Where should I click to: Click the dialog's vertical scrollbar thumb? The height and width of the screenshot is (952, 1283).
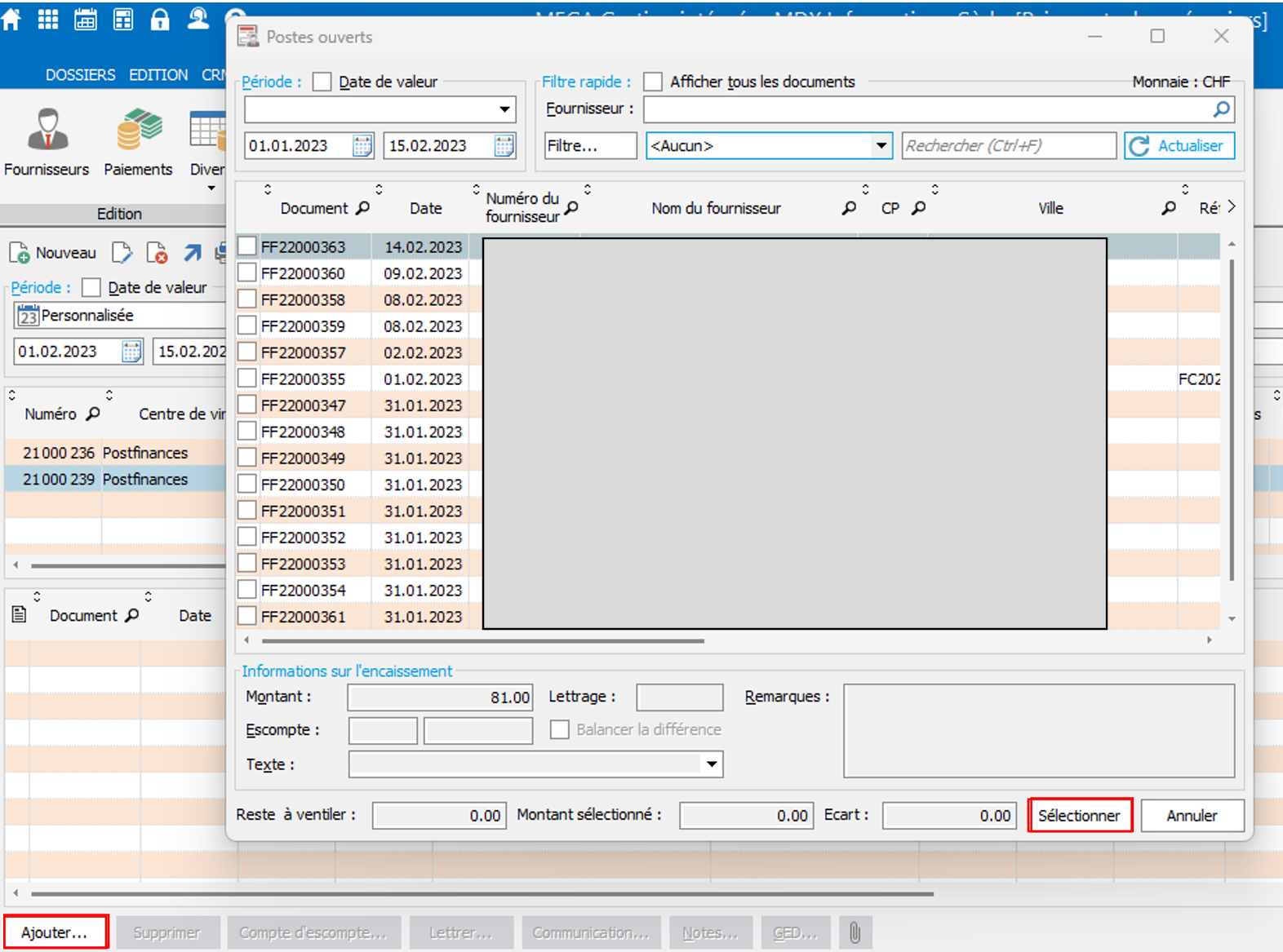tap(1232, 420)
